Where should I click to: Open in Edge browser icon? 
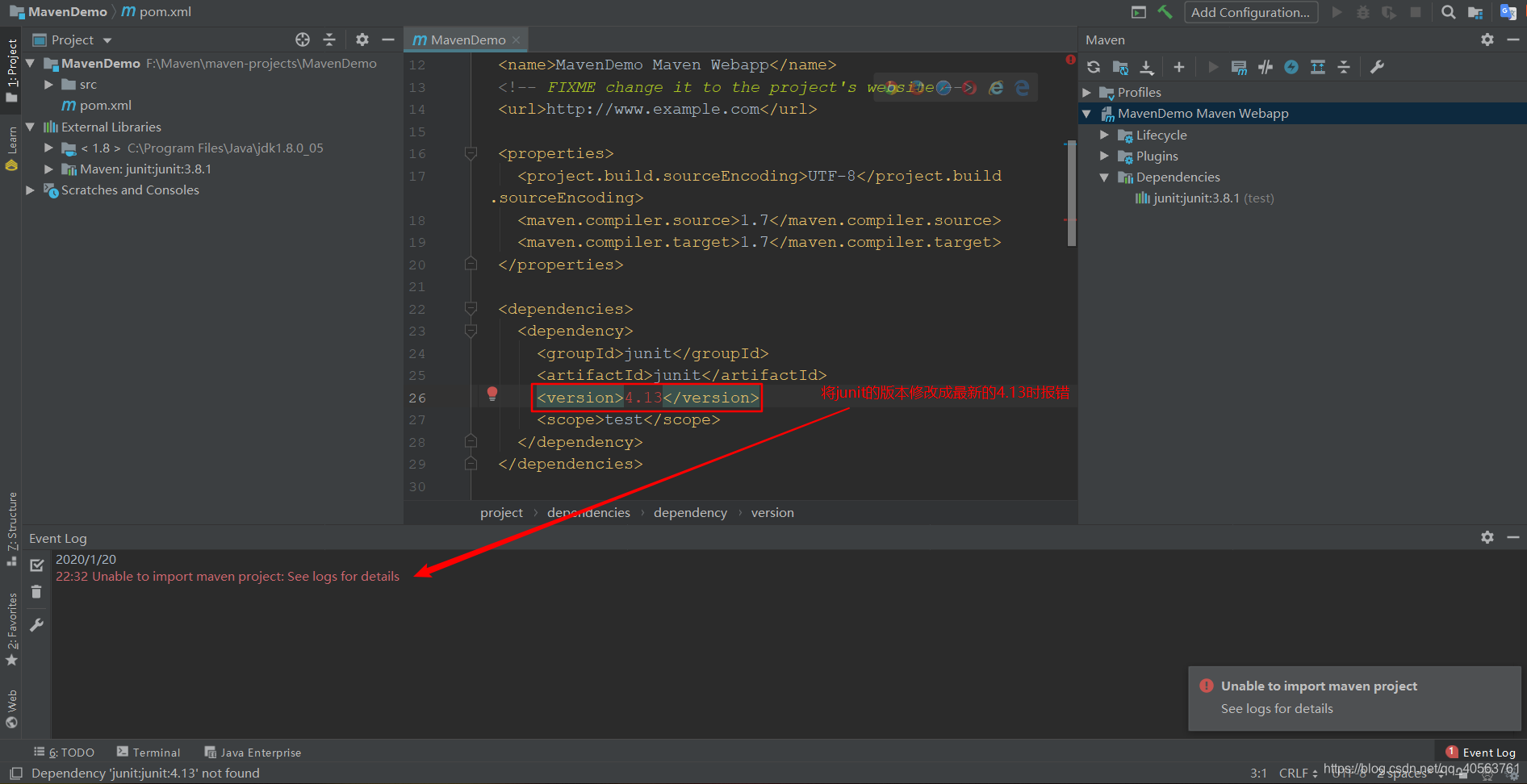[1023, 87]
